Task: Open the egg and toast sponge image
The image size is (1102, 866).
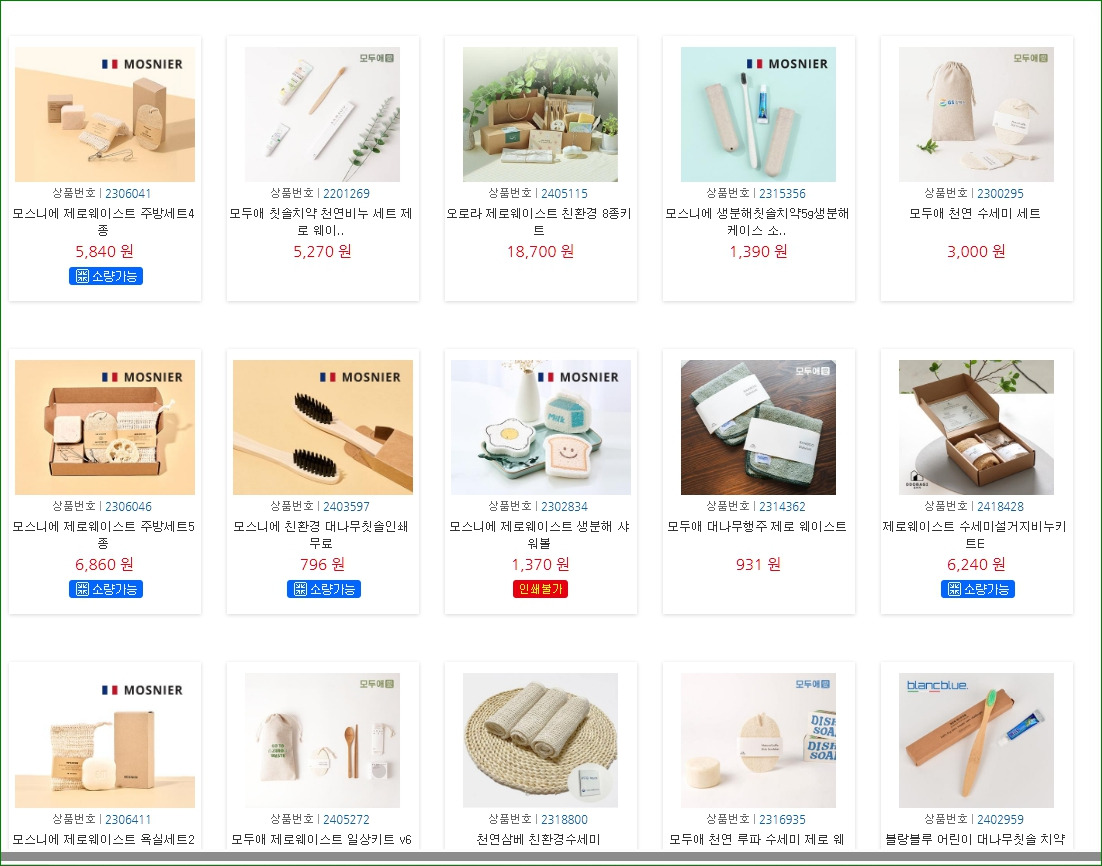Action: click(x=540, y=427)
